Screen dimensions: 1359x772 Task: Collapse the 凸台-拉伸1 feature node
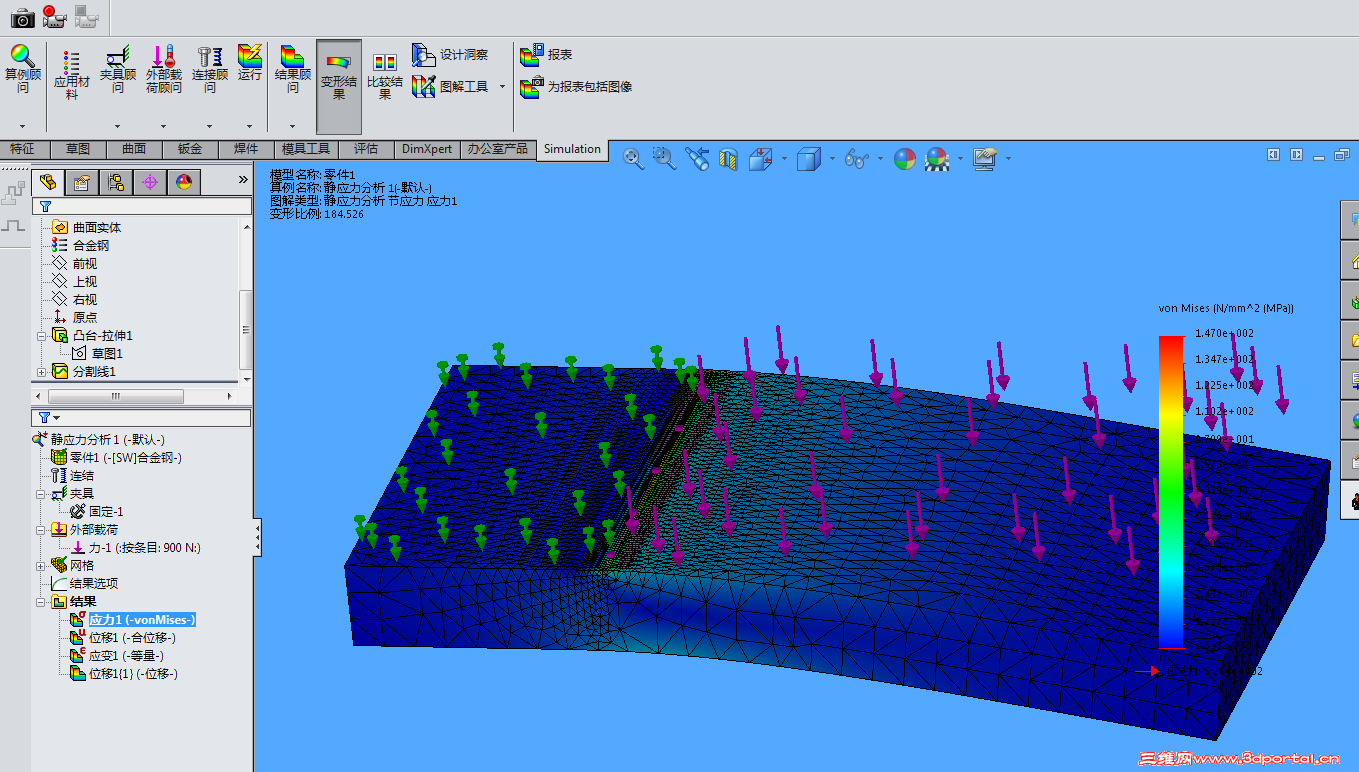pos(42,336)
